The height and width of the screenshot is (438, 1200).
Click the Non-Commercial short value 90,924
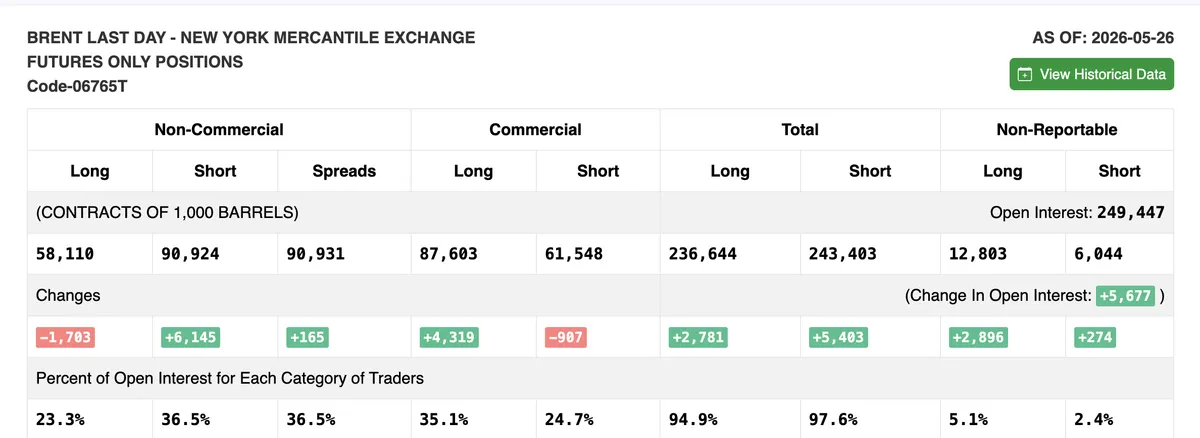(190, 254)
